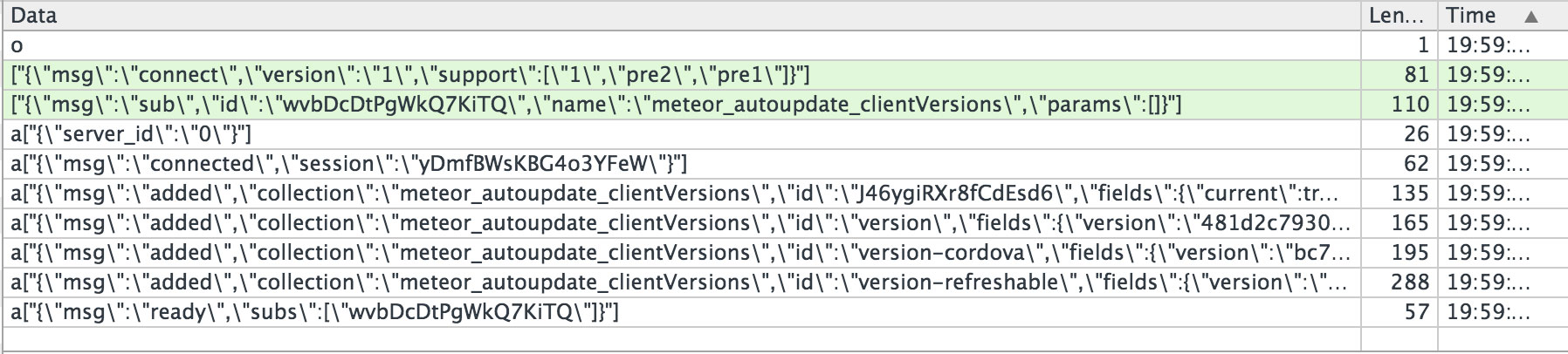Screen dimensions: 1568x354
Task: Click the length value 81
Action: coord(1416,75)
